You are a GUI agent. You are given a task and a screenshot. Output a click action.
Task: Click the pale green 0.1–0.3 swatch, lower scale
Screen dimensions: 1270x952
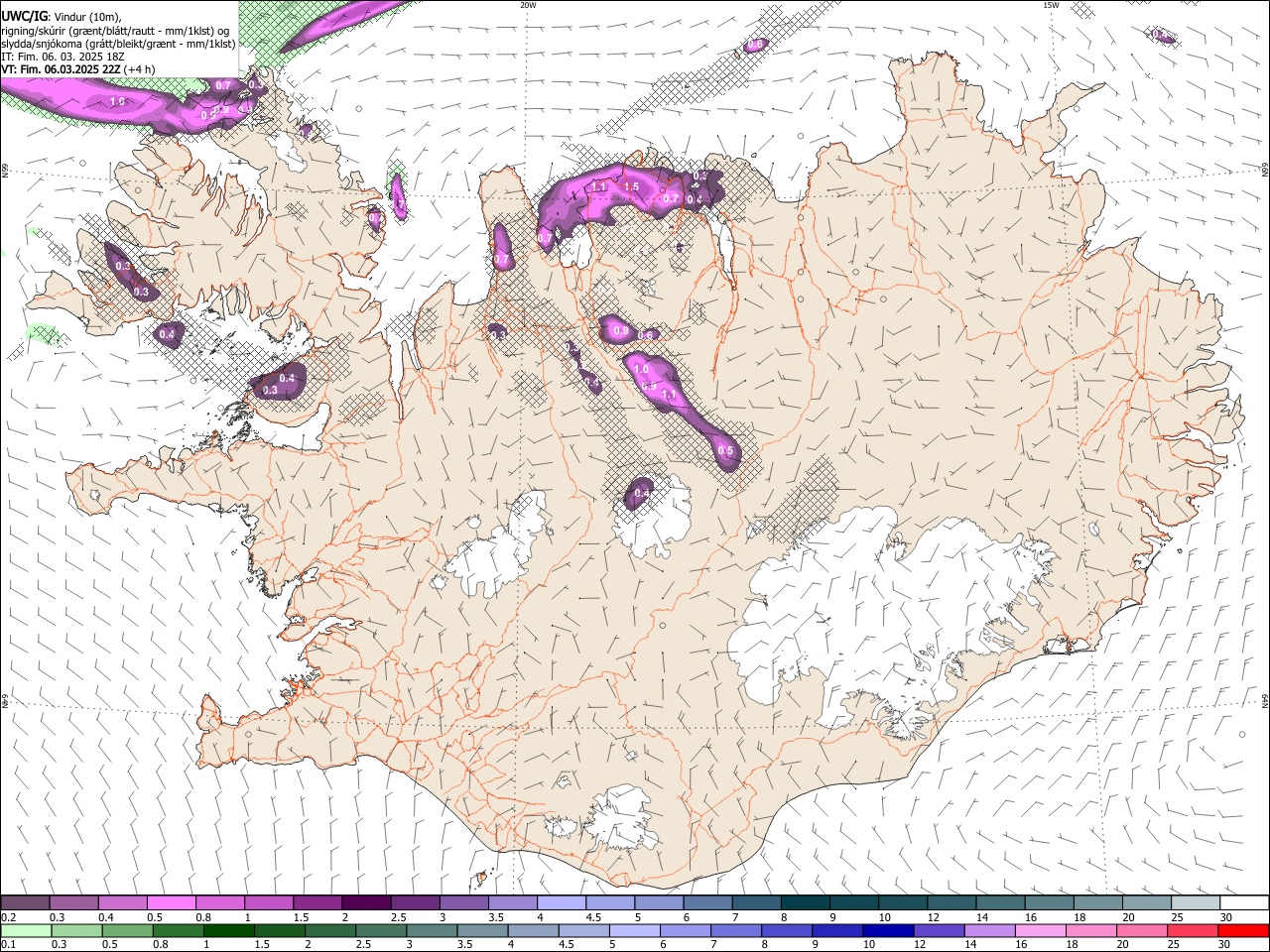click(26, 930)
